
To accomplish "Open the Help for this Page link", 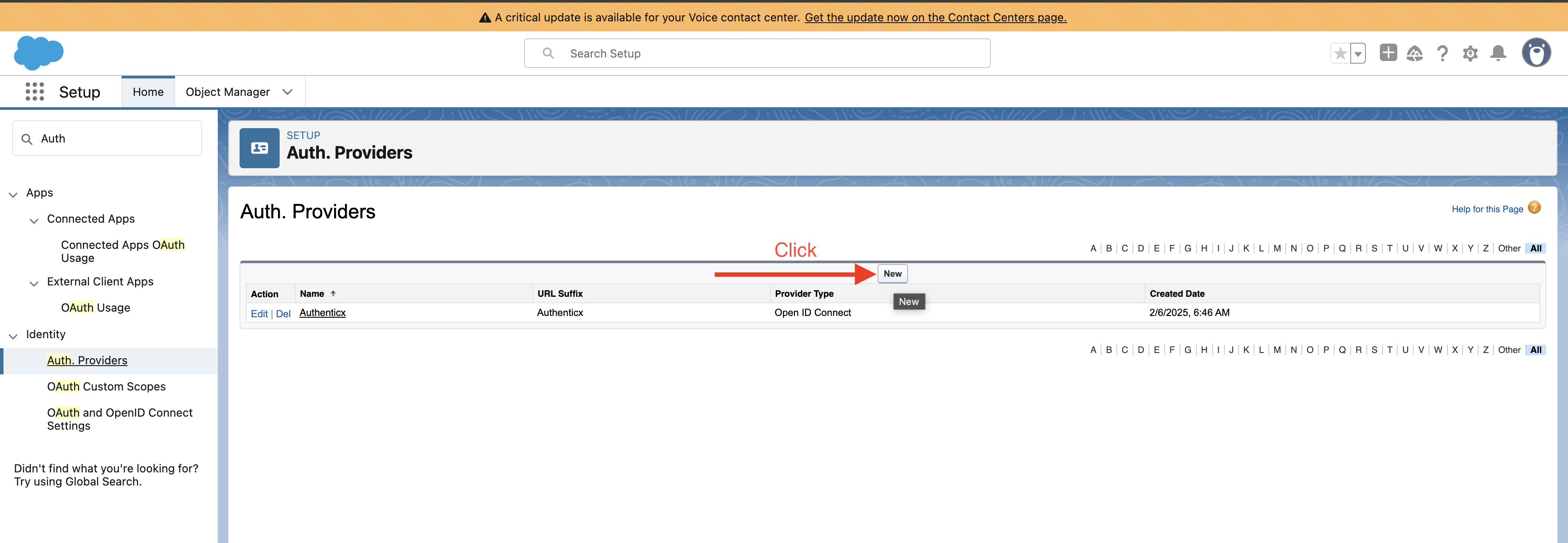I will pos(1487,209).
